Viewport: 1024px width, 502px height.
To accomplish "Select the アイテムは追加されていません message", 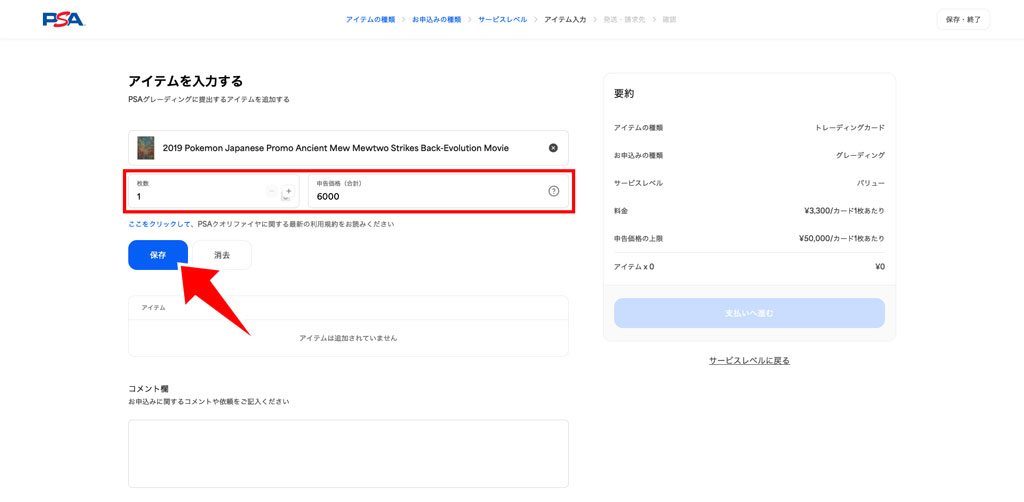I will 348,338.
